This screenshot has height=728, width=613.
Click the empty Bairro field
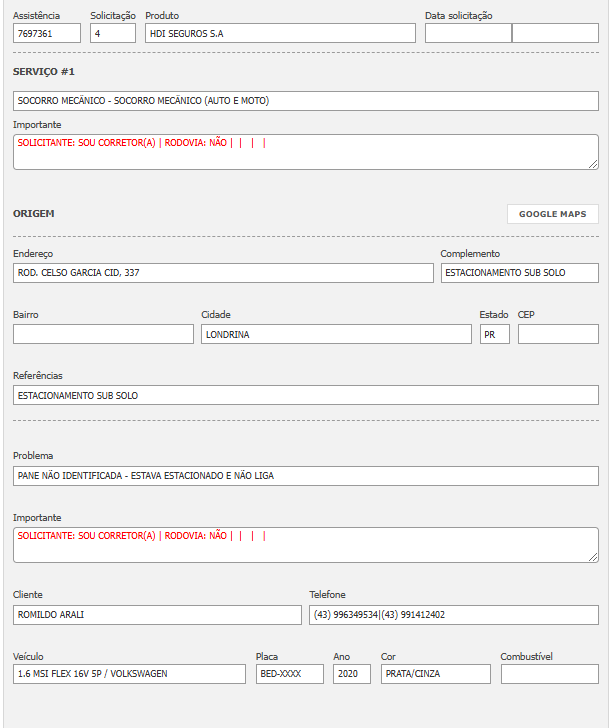(103, 334)
